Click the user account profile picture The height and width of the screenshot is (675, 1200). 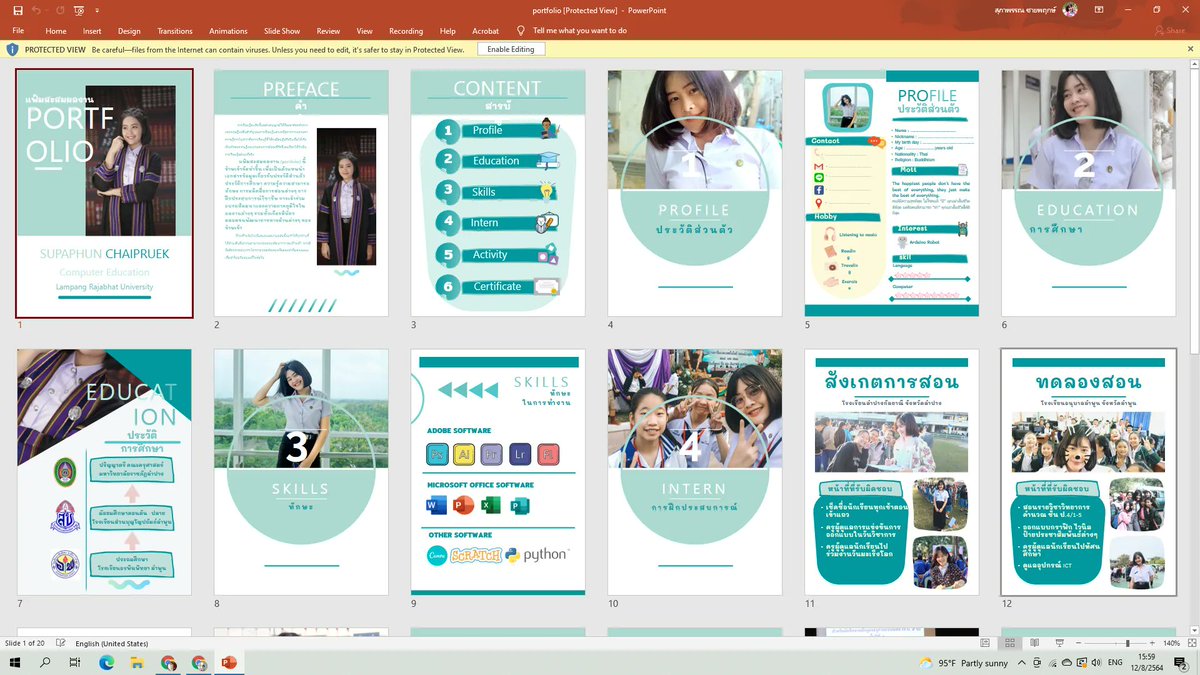click(x=1070, y=10)
